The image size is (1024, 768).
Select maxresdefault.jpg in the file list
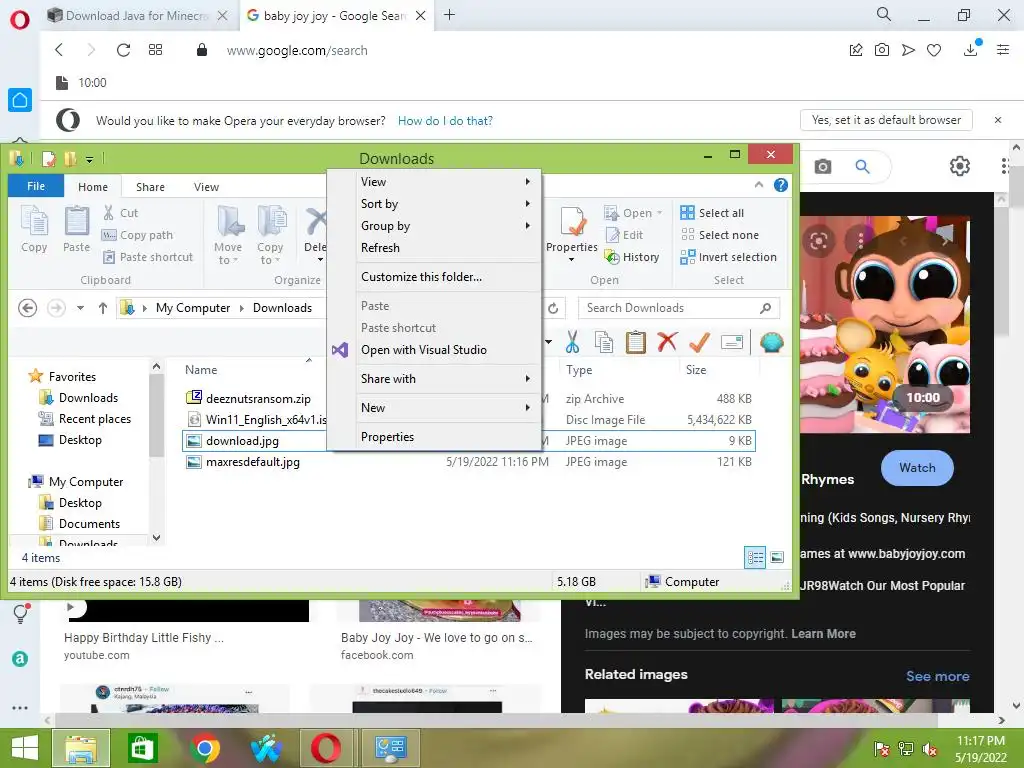click(x=253, y=462)
